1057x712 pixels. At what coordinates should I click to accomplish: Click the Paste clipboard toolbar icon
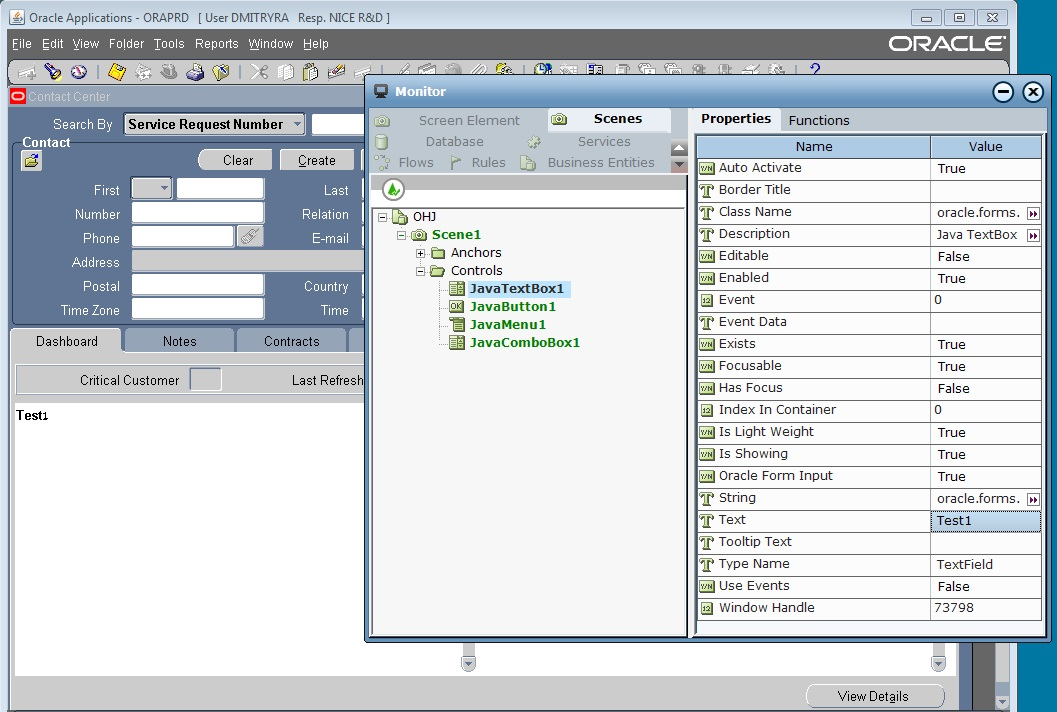(310, 71)
